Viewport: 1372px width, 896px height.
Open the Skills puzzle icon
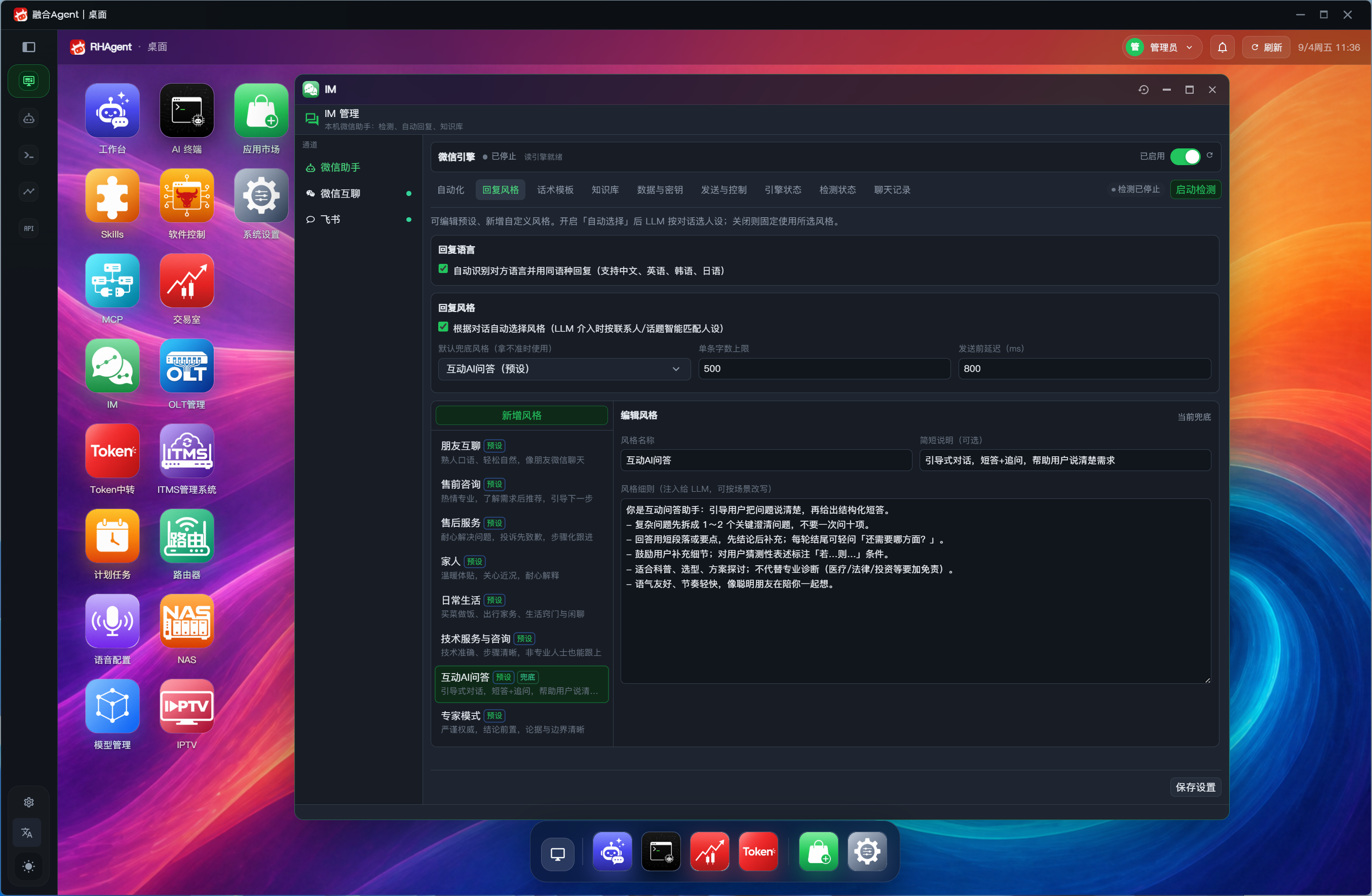point(112,196)
